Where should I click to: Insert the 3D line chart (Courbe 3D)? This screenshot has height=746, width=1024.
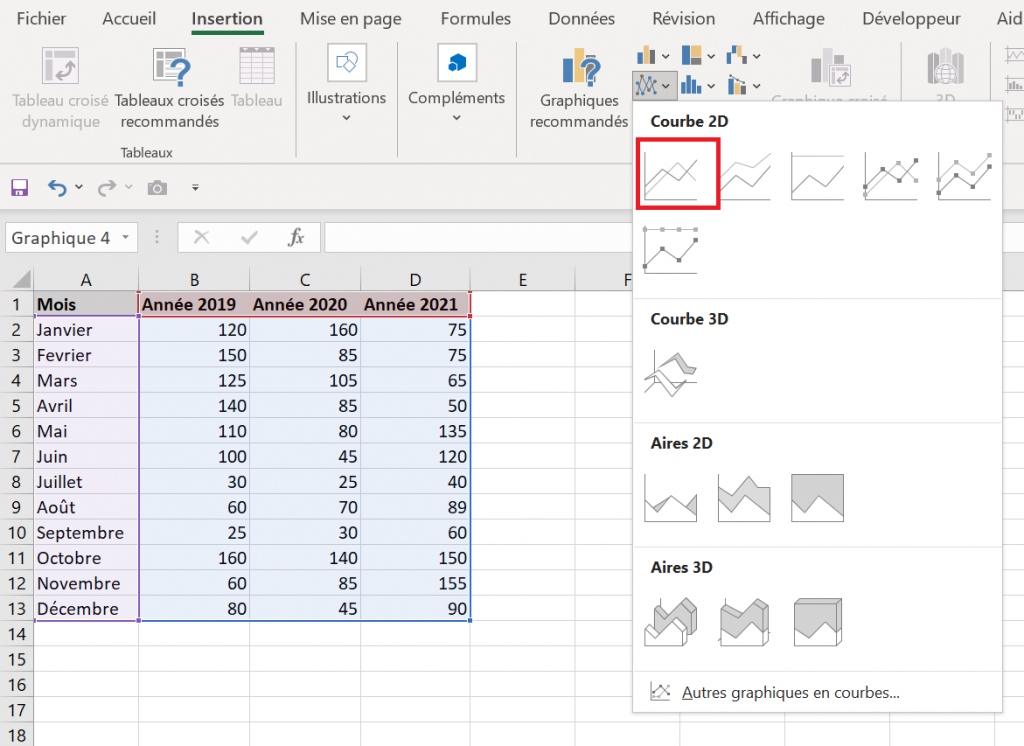click(671, 374)
